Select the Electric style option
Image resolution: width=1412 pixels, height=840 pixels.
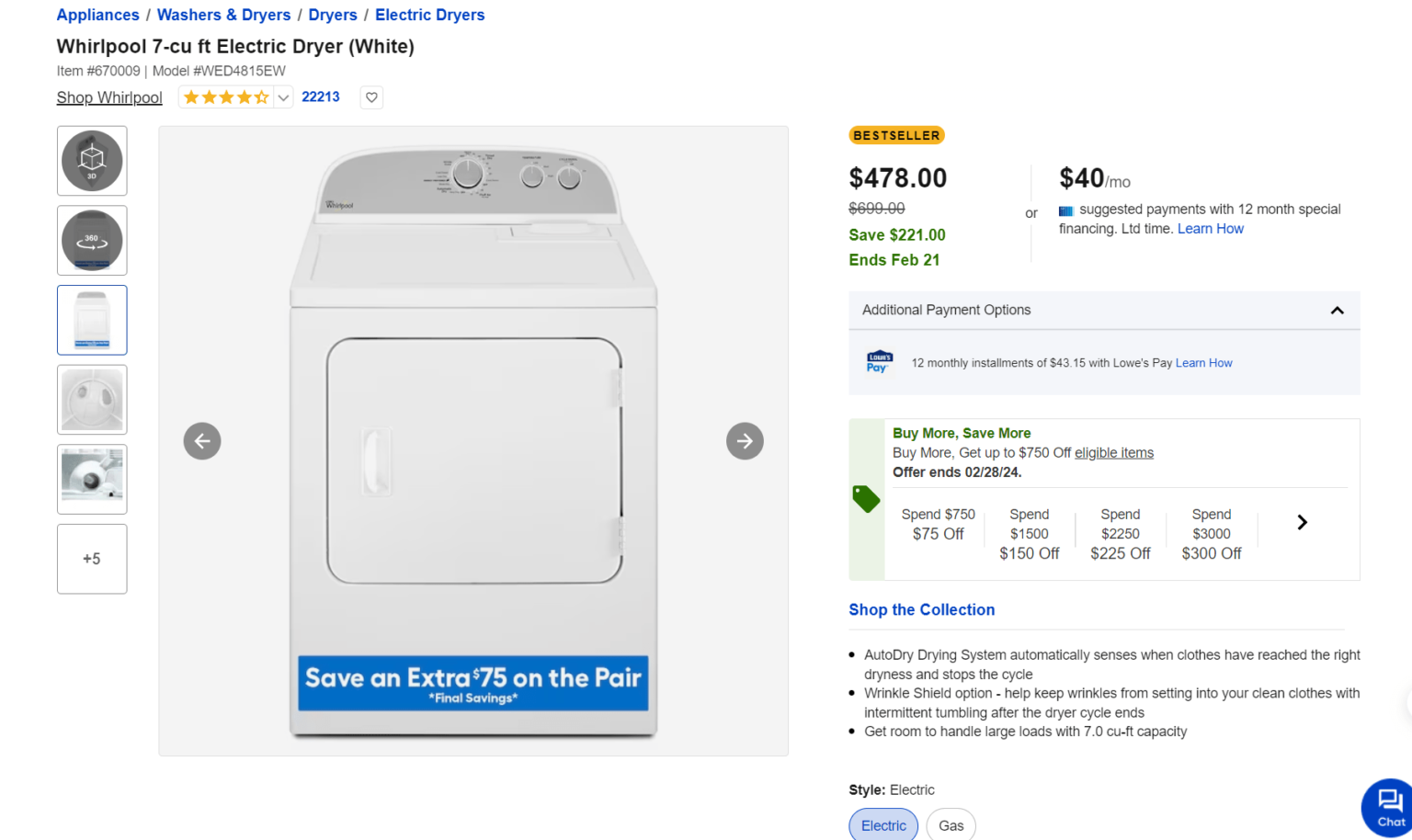pos(883,824)
